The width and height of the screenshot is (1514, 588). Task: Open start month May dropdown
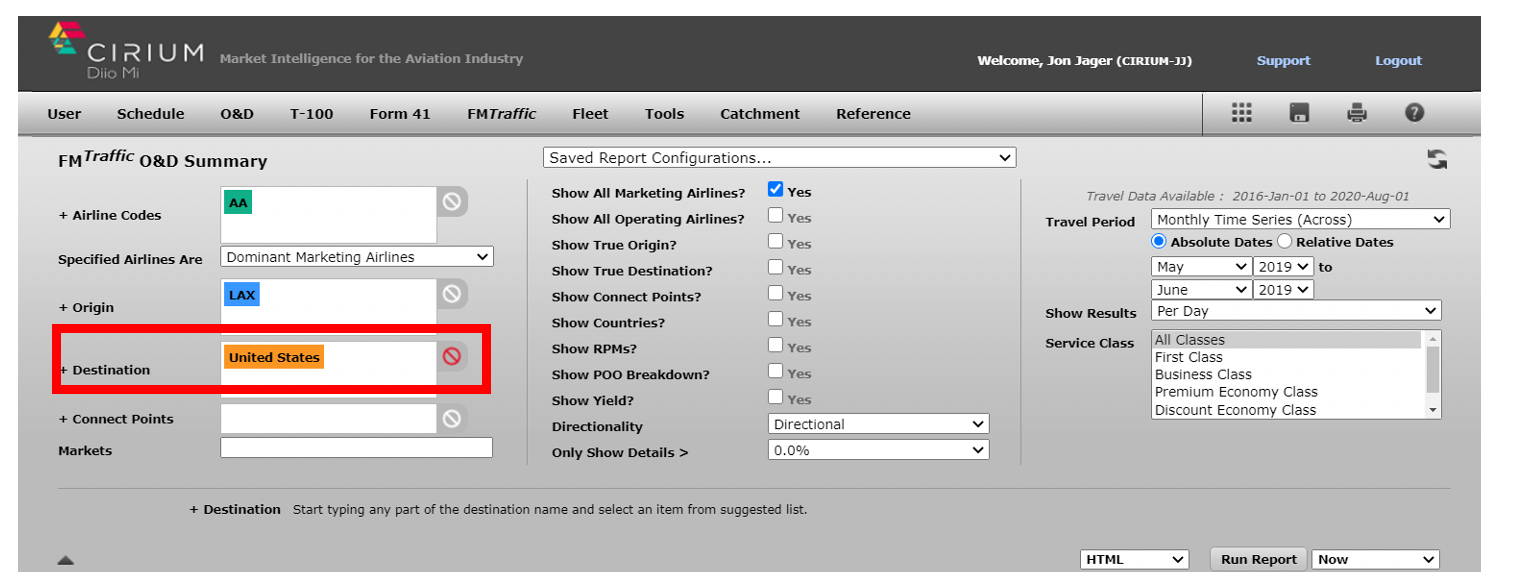pyautogui.click(x=1201, y=267)
